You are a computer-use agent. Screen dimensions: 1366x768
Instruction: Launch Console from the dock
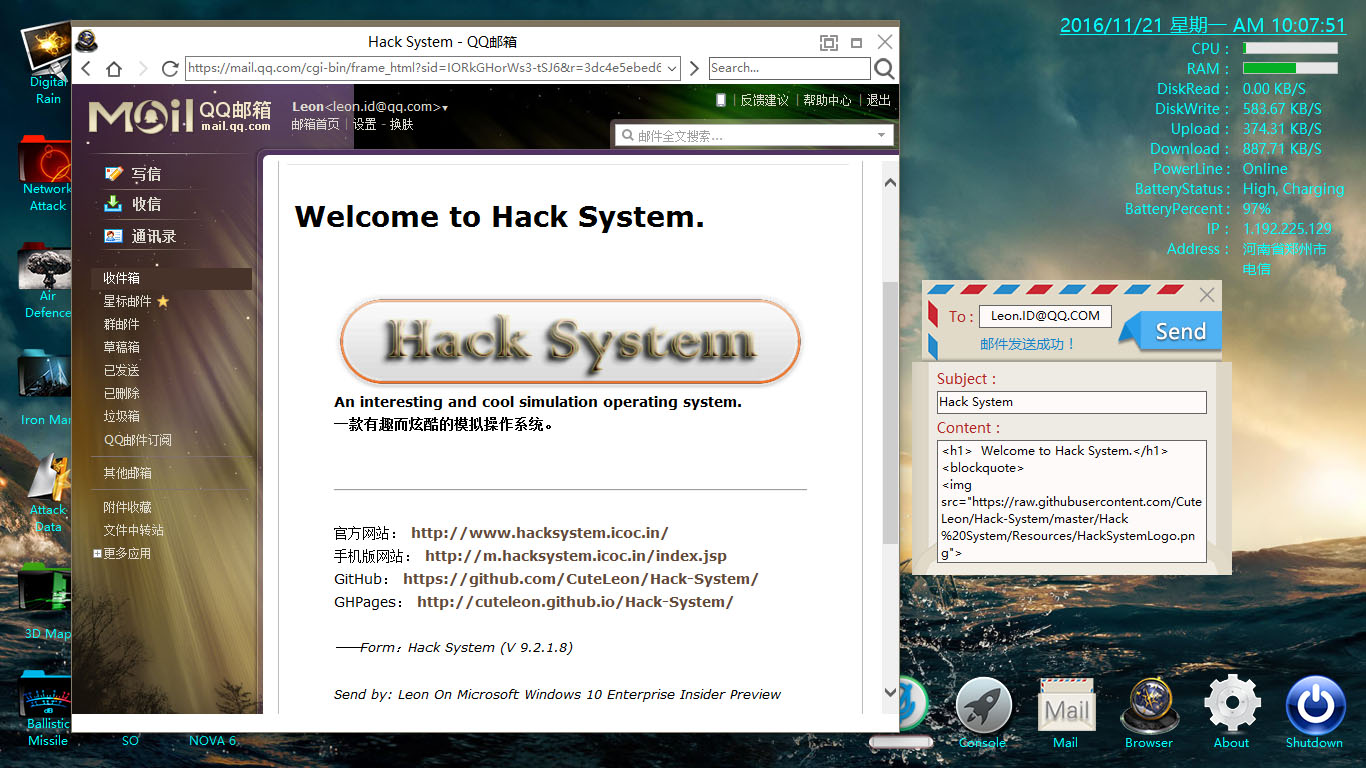[984, 712]
